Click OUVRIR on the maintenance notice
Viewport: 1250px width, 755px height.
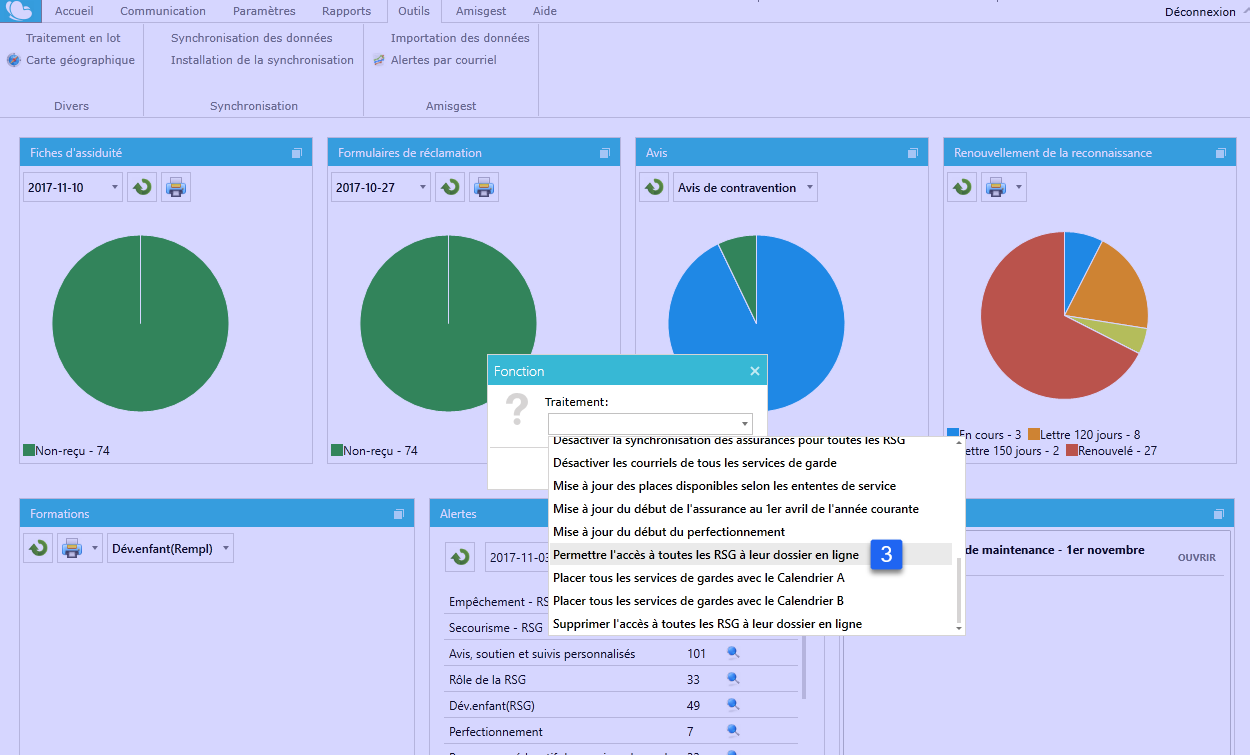pos(1196,557)
